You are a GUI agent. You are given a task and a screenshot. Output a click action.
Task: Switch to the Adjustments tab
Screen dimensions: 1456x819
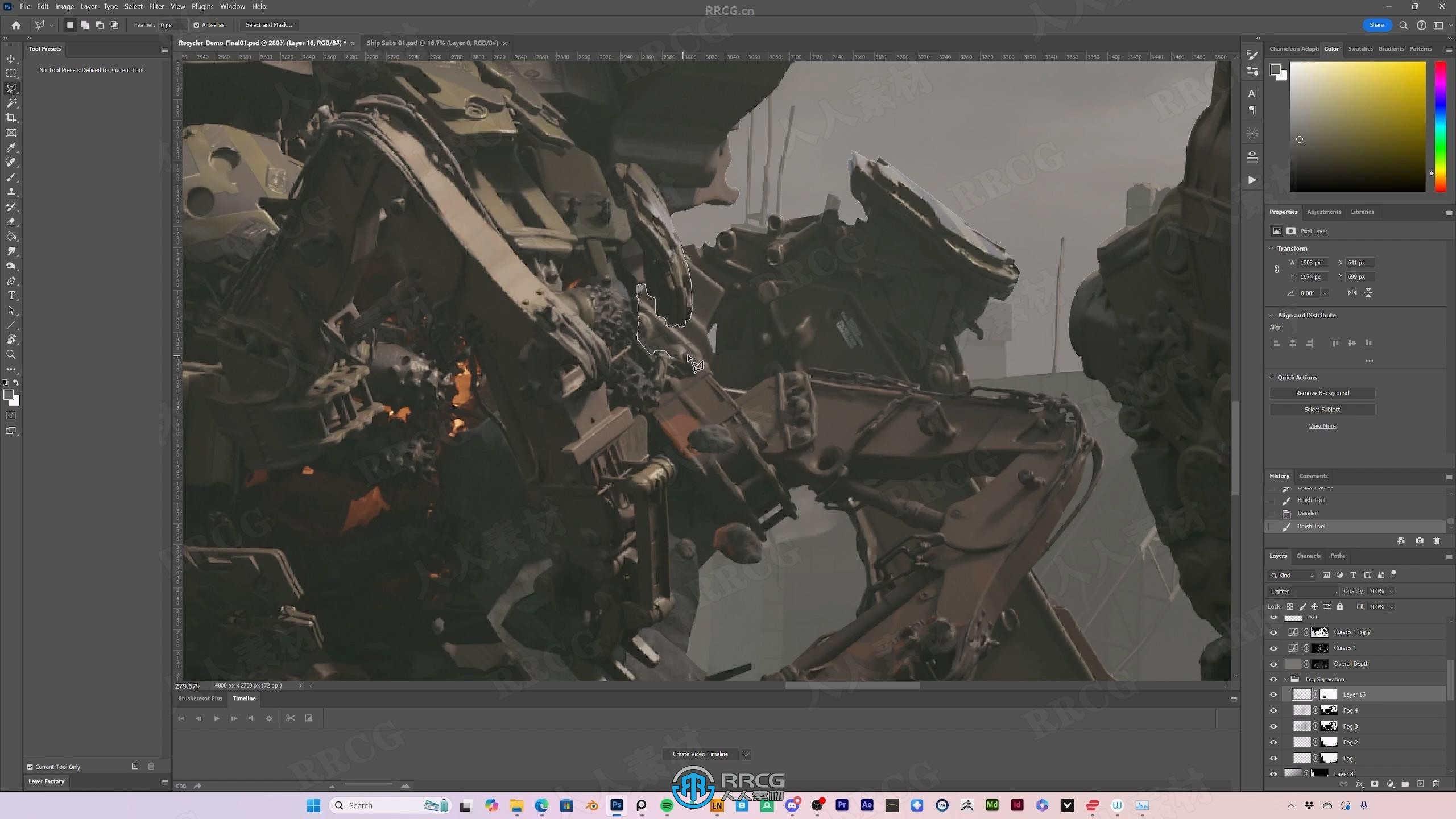[1323, 212]
